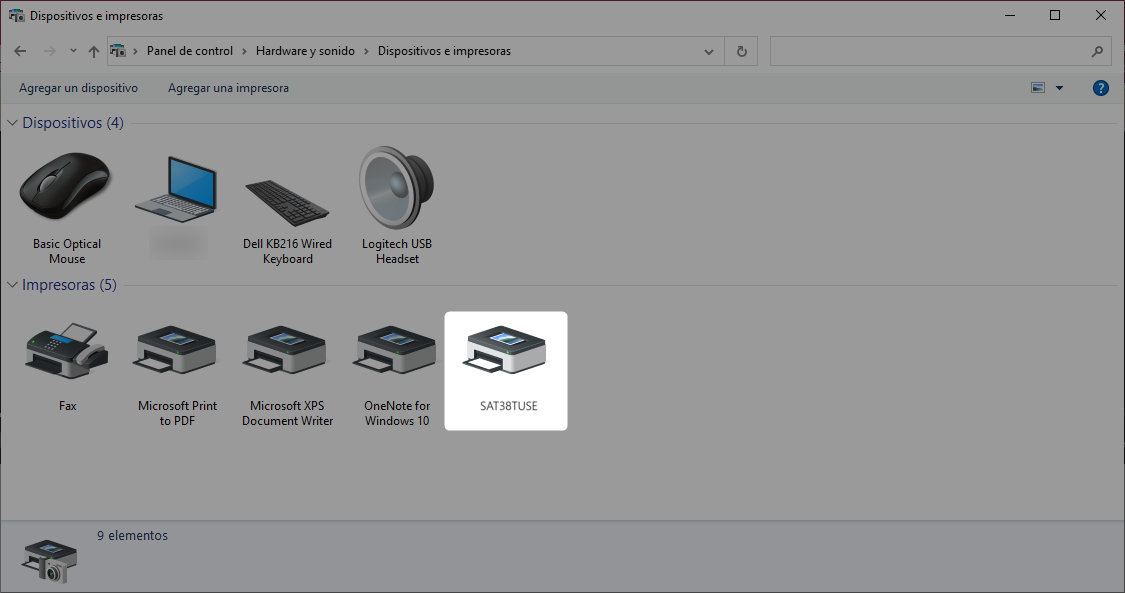This screenshot has width=1125, height=593.
Task: Open recent locations dropdown arrow
Action: pos(73,51)
